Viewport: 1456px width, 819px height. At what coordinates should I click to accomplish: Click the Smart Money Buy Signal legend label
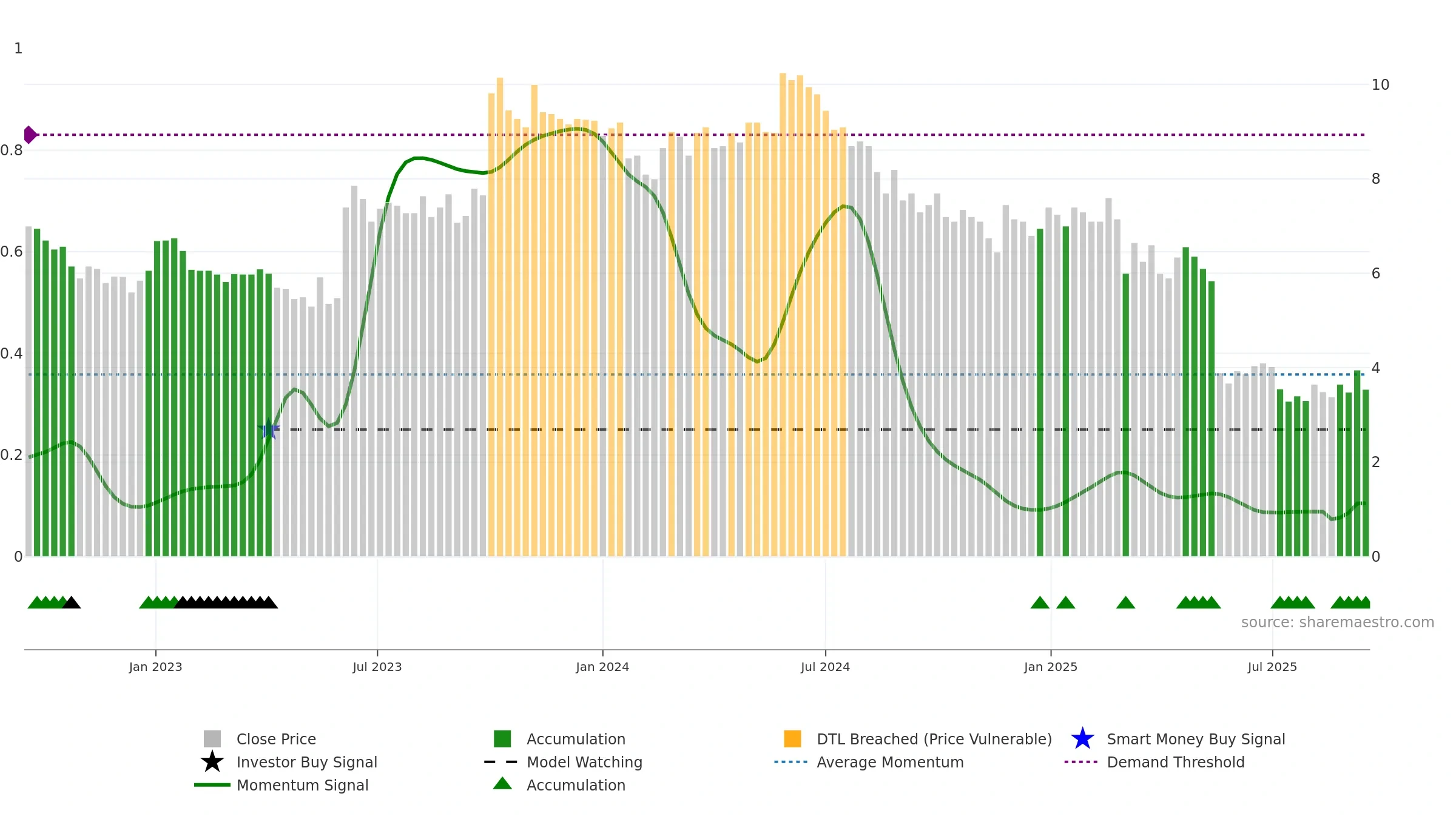[1196, 739]
